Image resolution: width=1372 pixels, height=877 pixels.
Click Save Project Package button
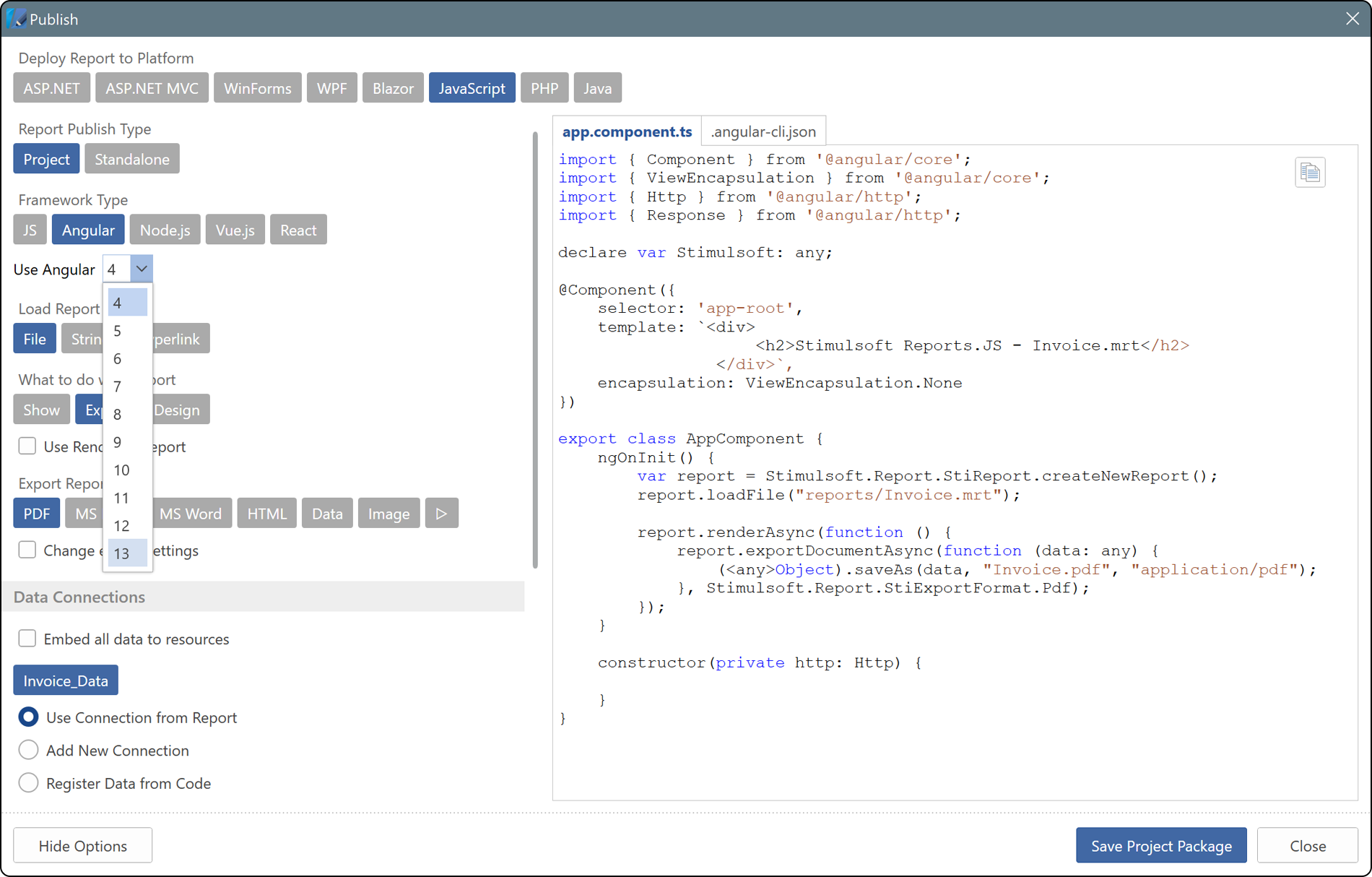pos(1160,846)
